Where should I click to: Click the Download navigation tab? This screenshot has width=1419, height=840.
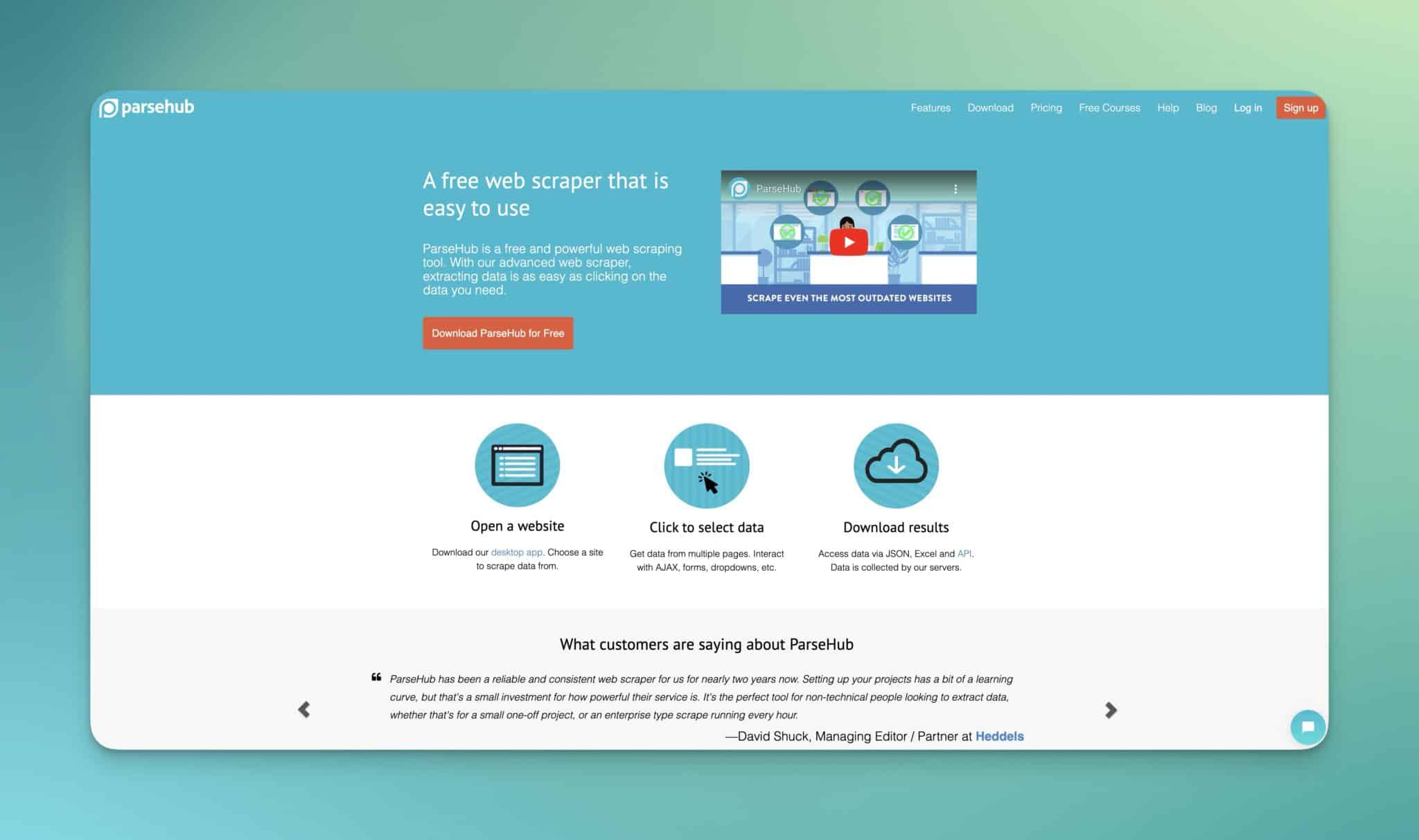point(990,108)
